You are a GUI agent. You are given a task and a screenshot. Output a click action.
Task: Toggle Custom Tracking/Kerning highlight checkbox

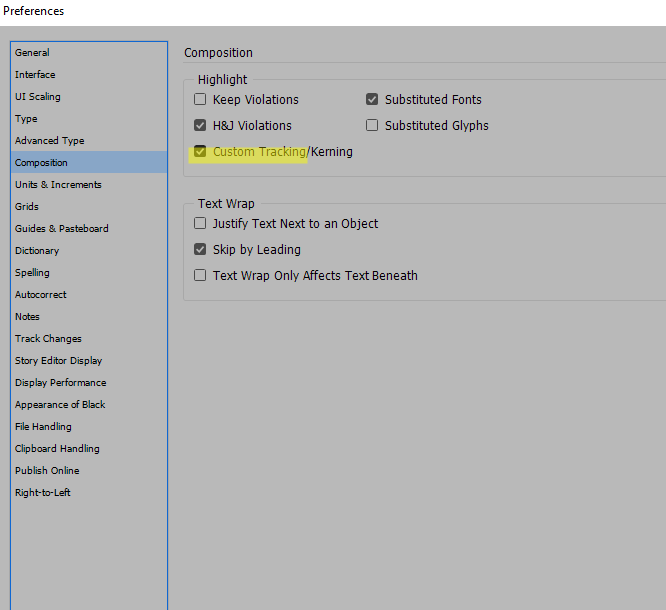201,152
